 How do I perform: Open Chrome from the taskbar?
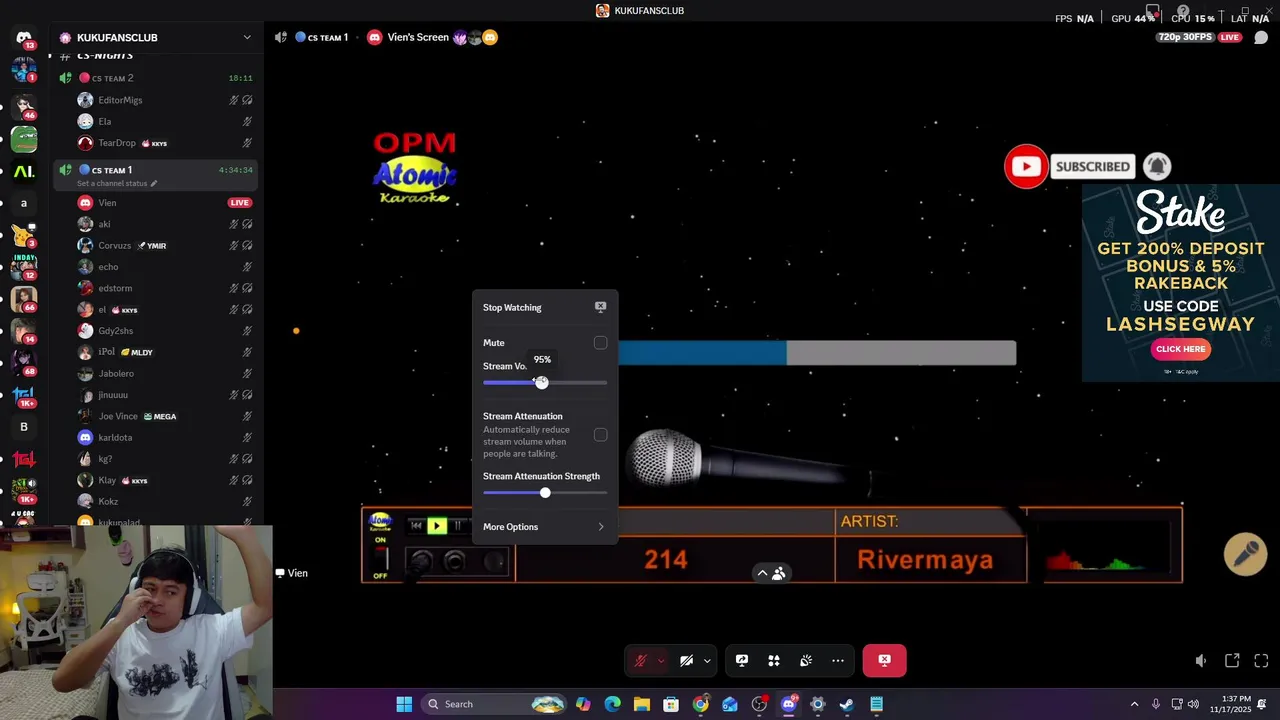pyautogui.click(x=701, y=704)
